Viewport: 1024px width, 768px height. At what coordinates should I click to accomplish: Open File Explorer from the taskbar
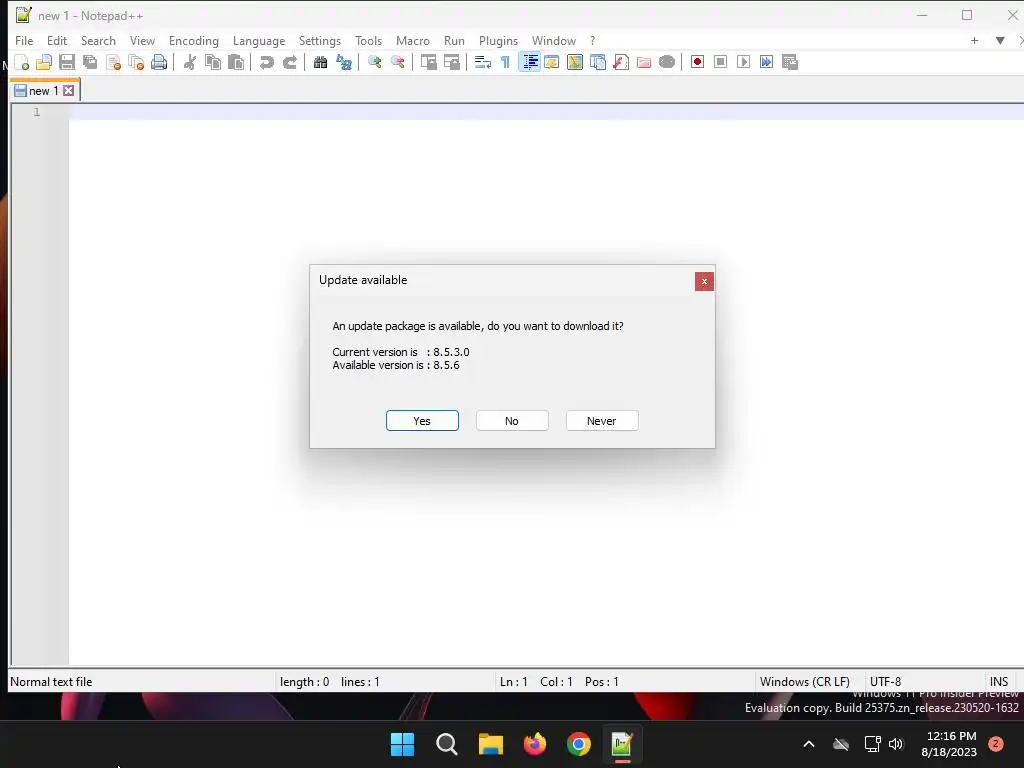coord(490,744)
